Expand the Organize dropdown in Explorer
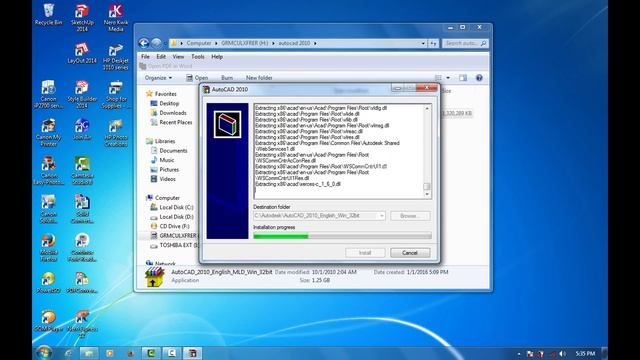Image resolution: width=640 pixels, height=360 pixels. click(x=158, y=78)
